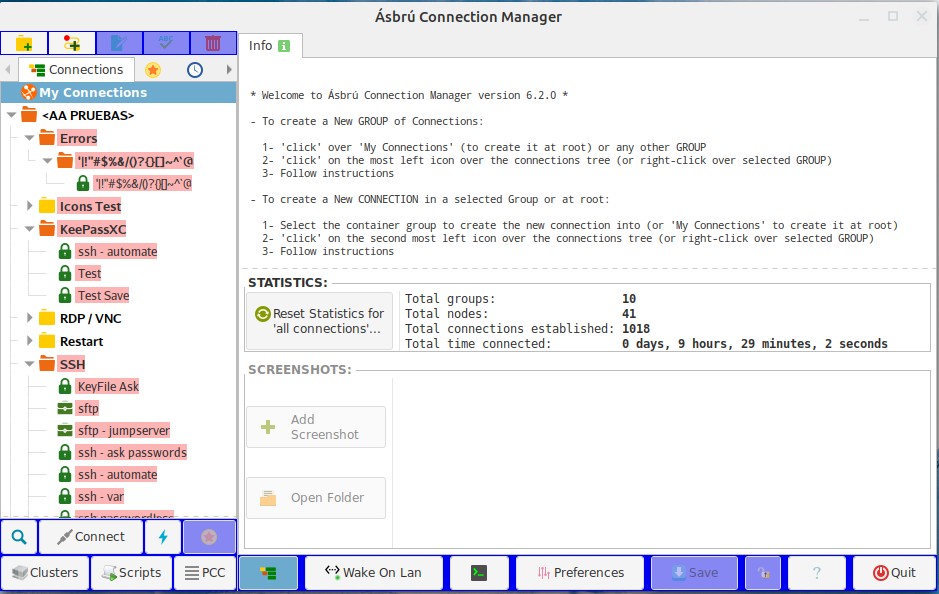This screenshot has height=594, width=939.
Task: Open a local shell terminal icon
Action: coord(479,573)
